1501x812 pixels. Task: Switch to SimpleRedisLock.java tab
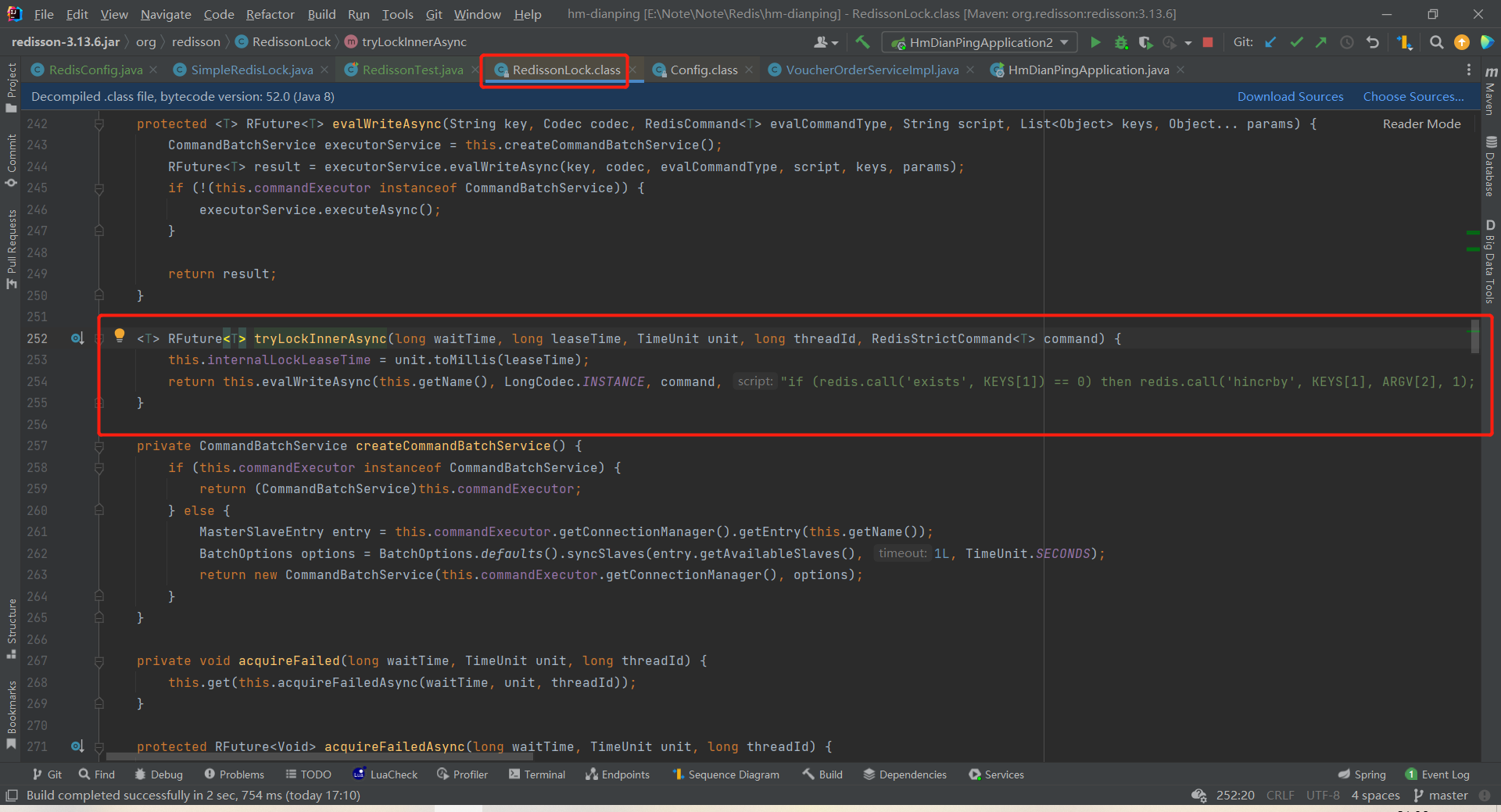252,70
